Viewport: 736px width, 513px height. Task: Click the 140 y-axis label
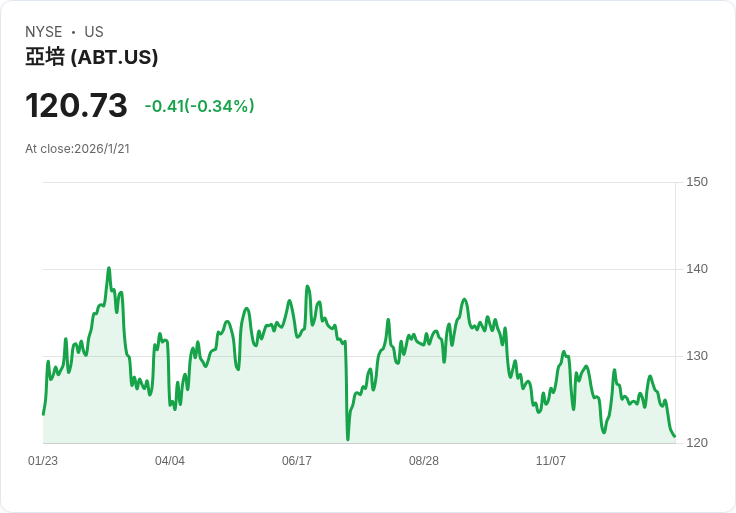coord(697,269)
